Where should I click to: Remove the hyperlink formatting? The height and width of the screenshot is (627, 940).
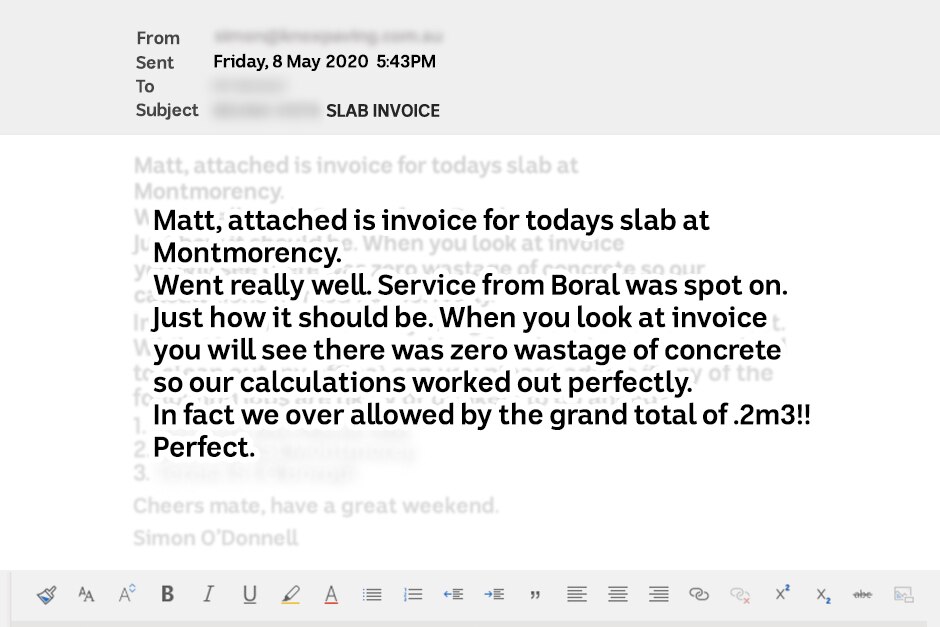741,593
